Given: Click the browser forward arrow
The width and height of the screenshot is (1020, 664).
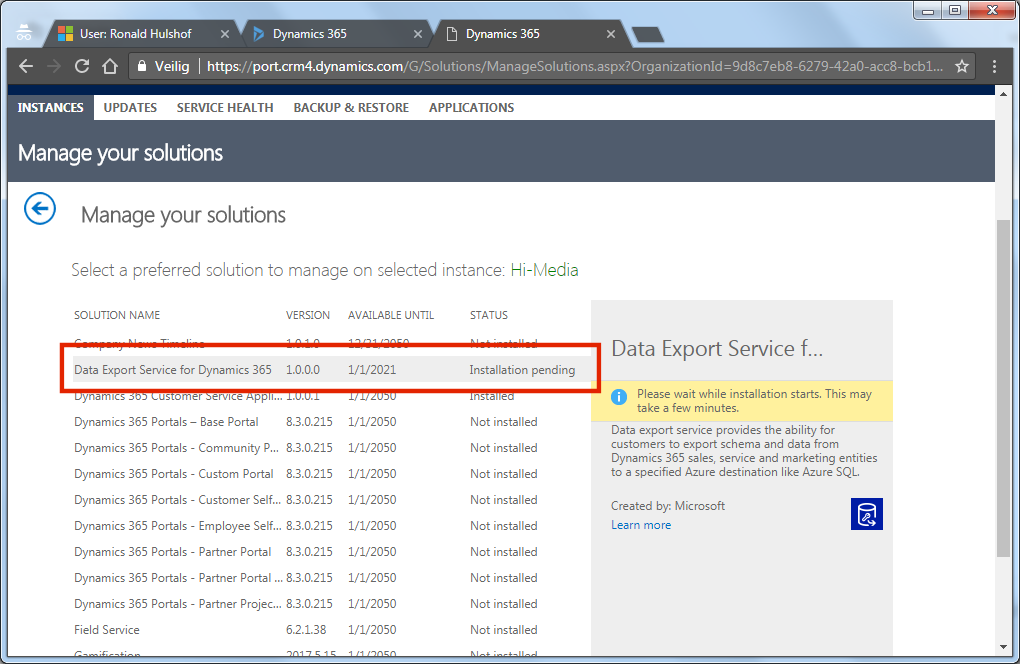Looking at the screenshot, I should click(x=55, y=66).
